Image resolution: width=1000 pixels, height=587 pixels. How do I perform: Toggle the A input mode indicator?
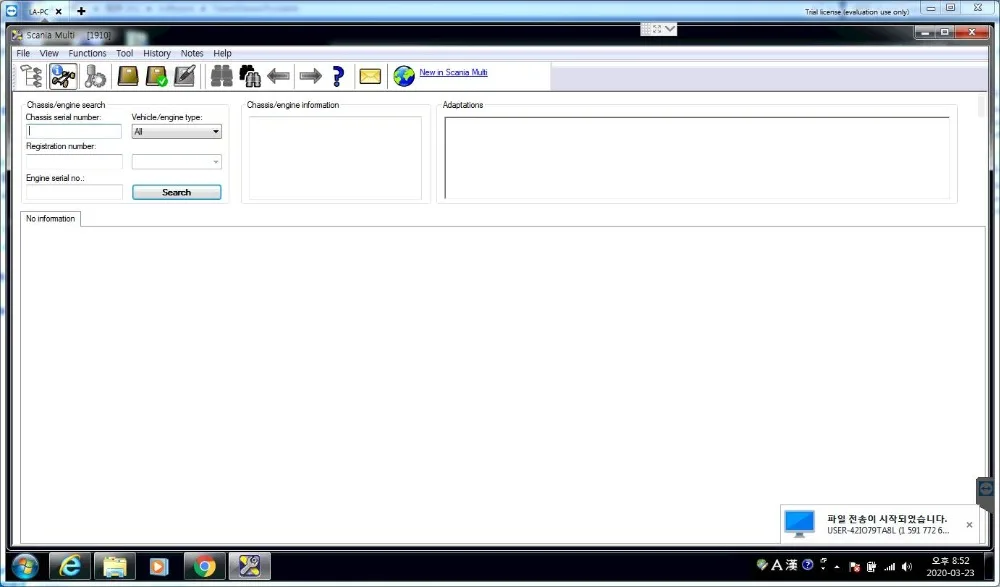(x=777, y=565)
